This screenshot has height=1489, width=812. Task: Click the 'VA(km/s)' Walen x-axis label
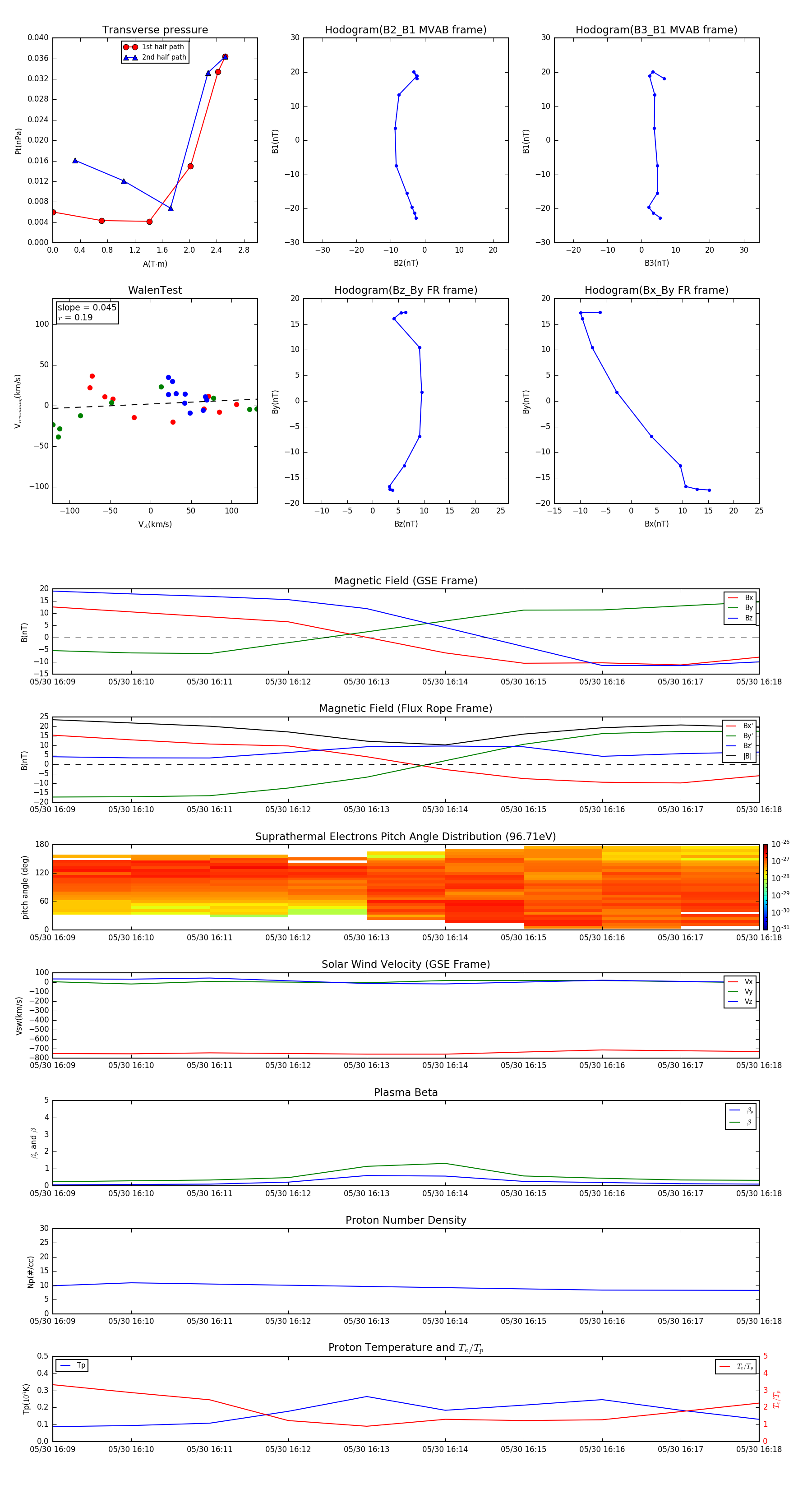point(155,524)
